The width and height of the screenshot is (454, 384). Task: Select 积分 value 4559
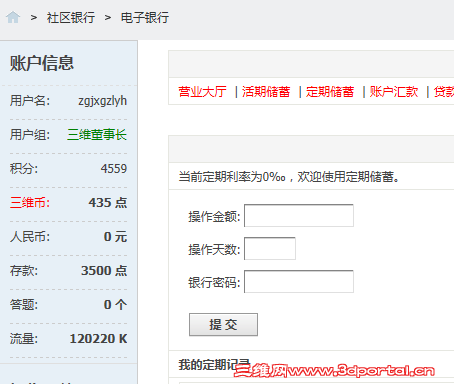[114, 169]
